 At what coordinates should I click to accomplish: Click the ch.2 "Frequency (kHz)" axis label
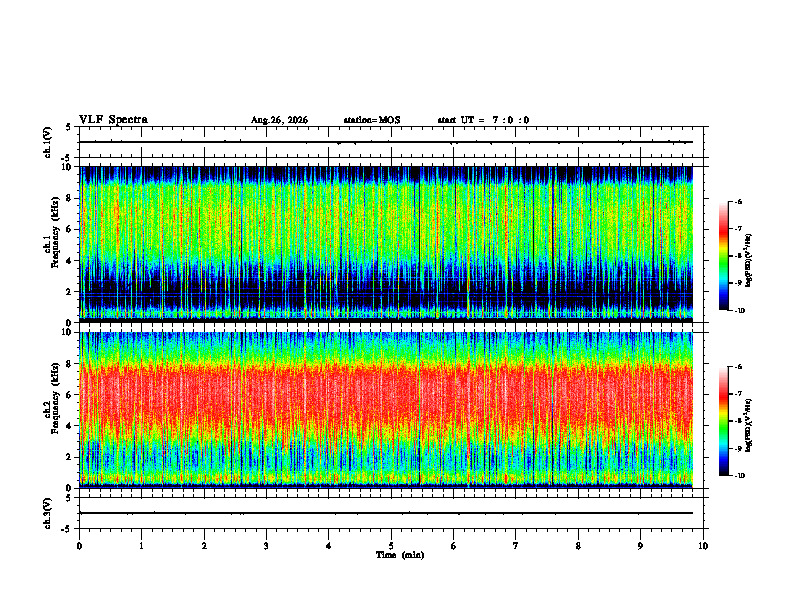[55, 398]
